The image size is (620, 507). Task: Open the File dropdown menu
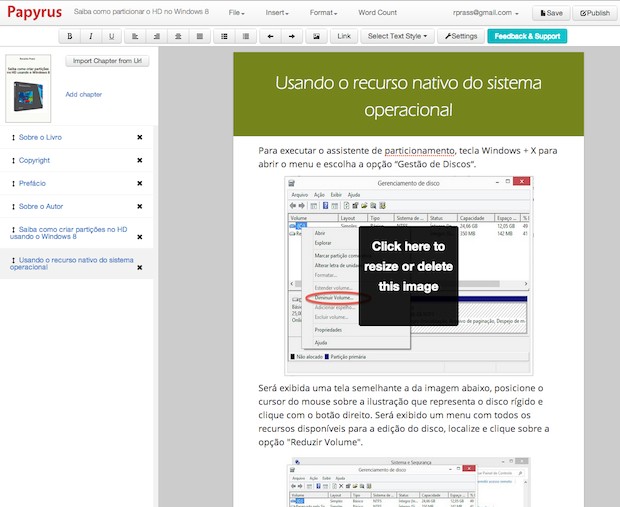click(x=237, y=13)
